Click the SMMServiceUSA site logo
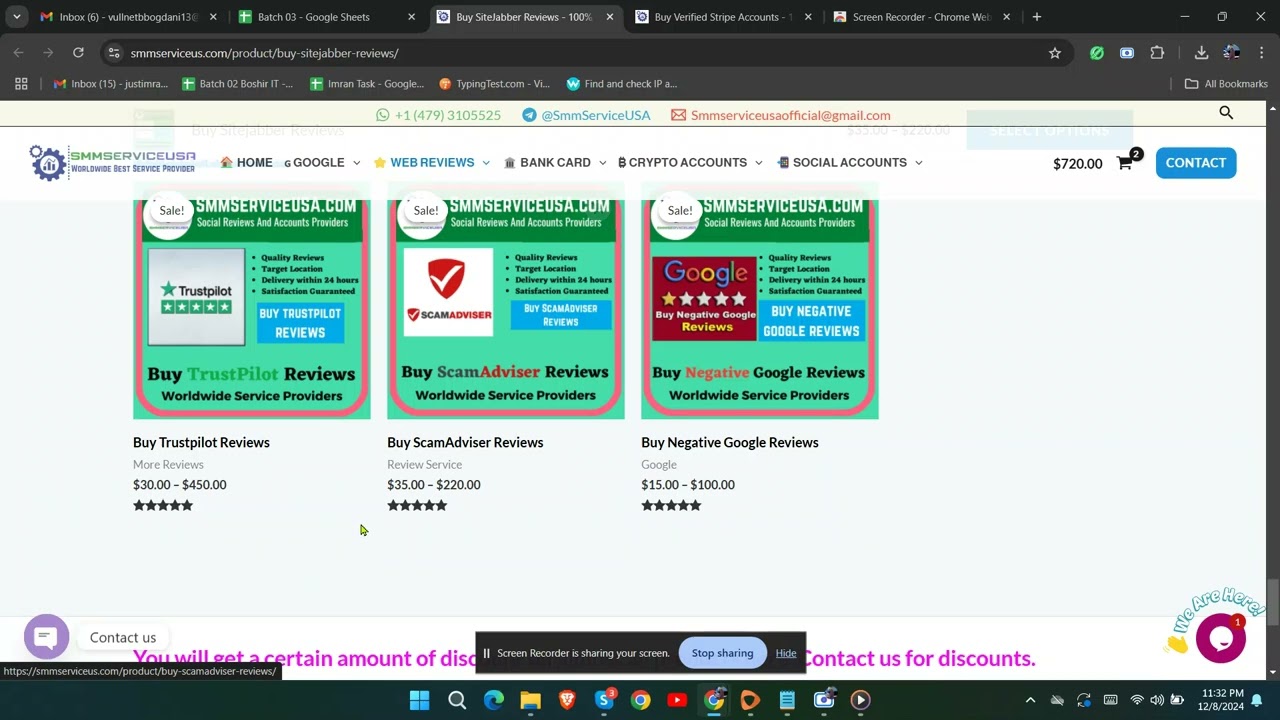 point(112,162)
